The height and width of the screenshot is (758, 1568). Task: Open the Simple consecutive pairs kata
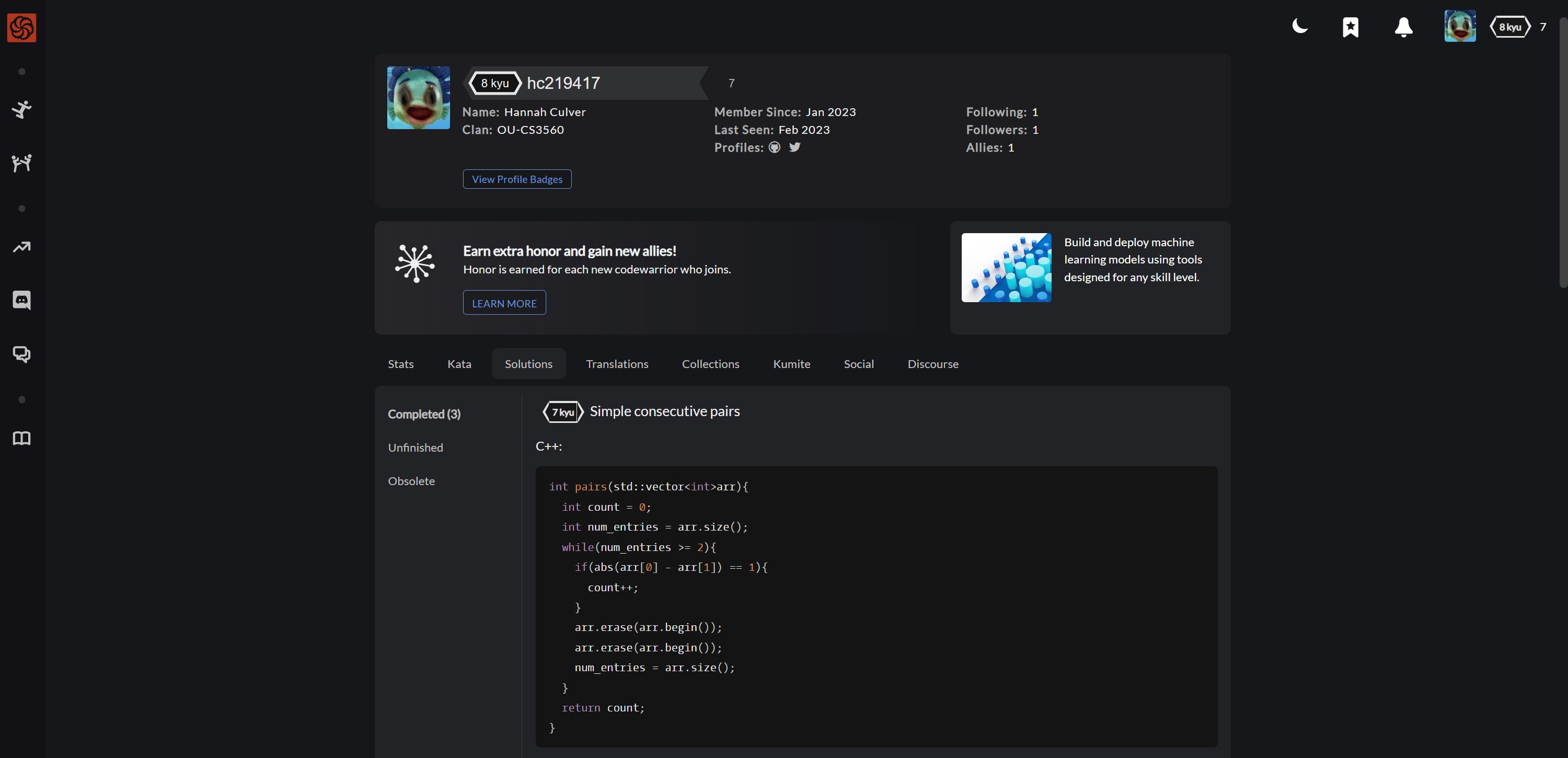[664, 411]
